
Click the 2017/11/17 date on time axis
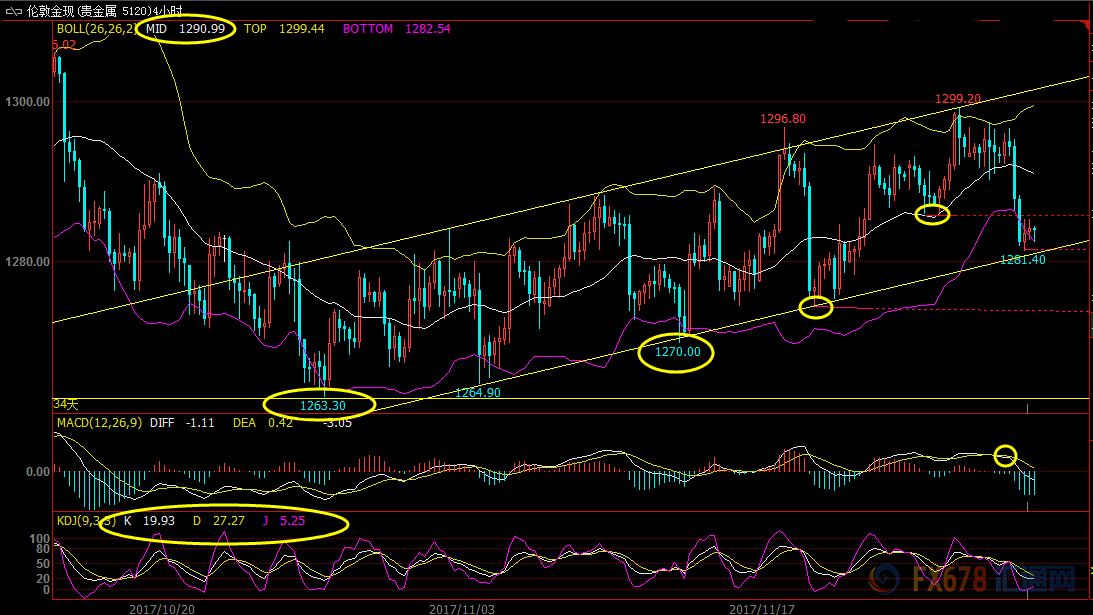point(762,607)
